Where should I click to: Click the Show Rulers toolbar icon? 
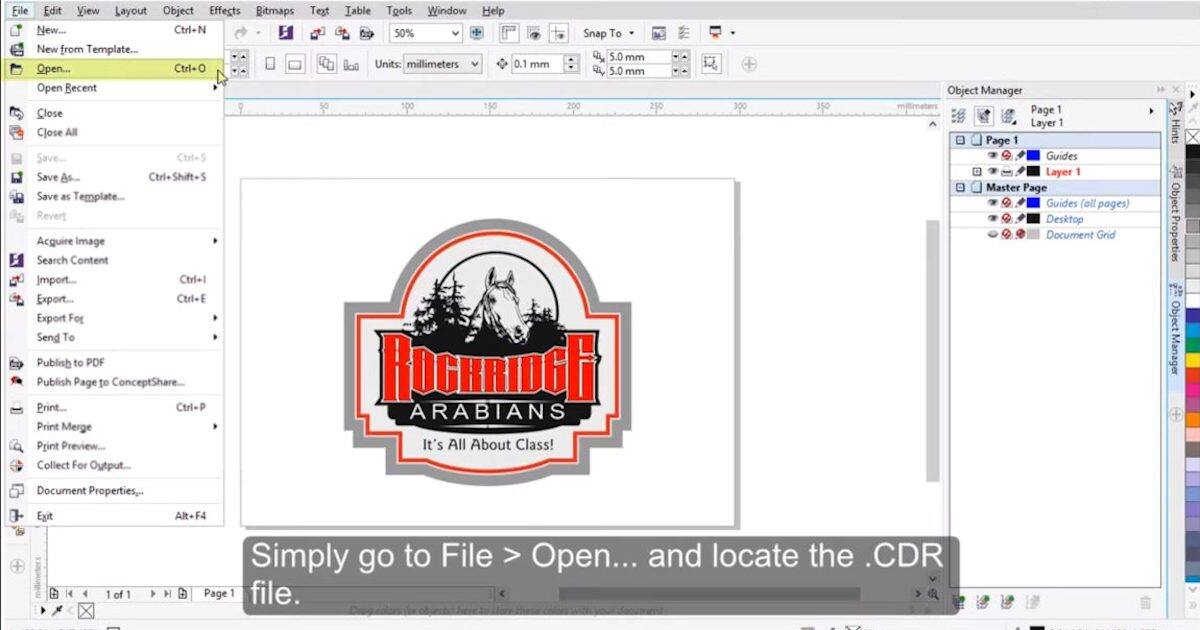coord(509,33)
